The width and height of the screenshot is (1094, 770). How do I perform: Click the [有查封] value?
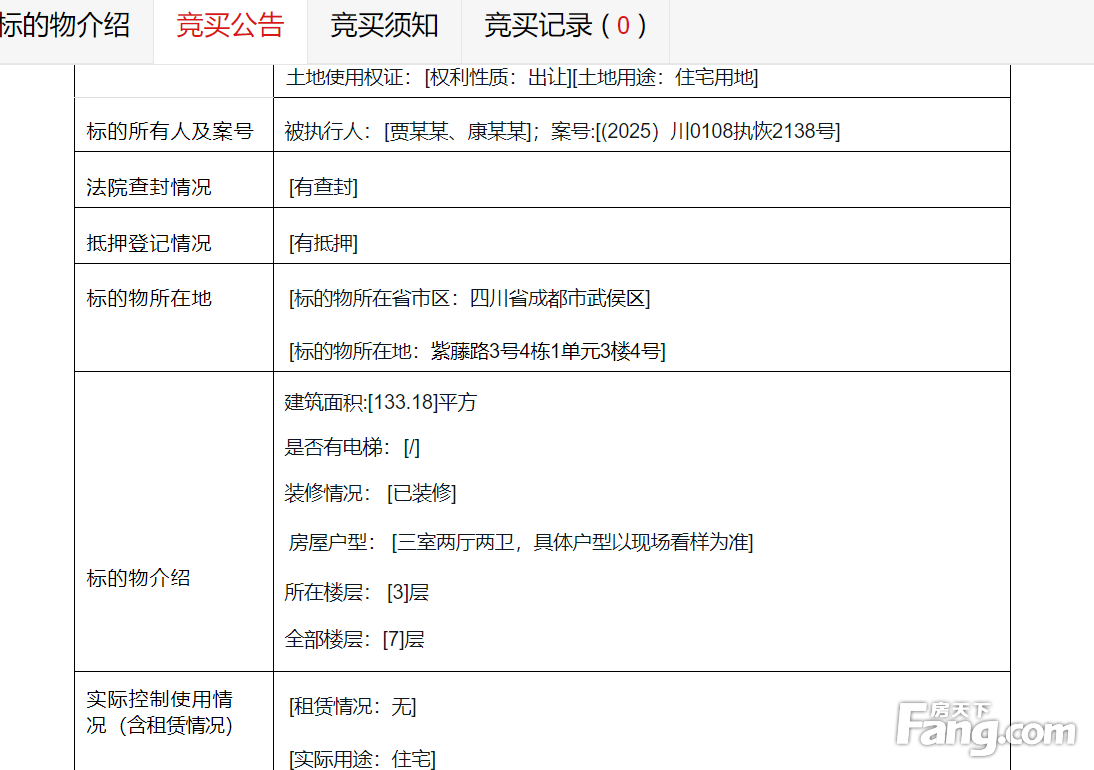click(x=323, y=187)
